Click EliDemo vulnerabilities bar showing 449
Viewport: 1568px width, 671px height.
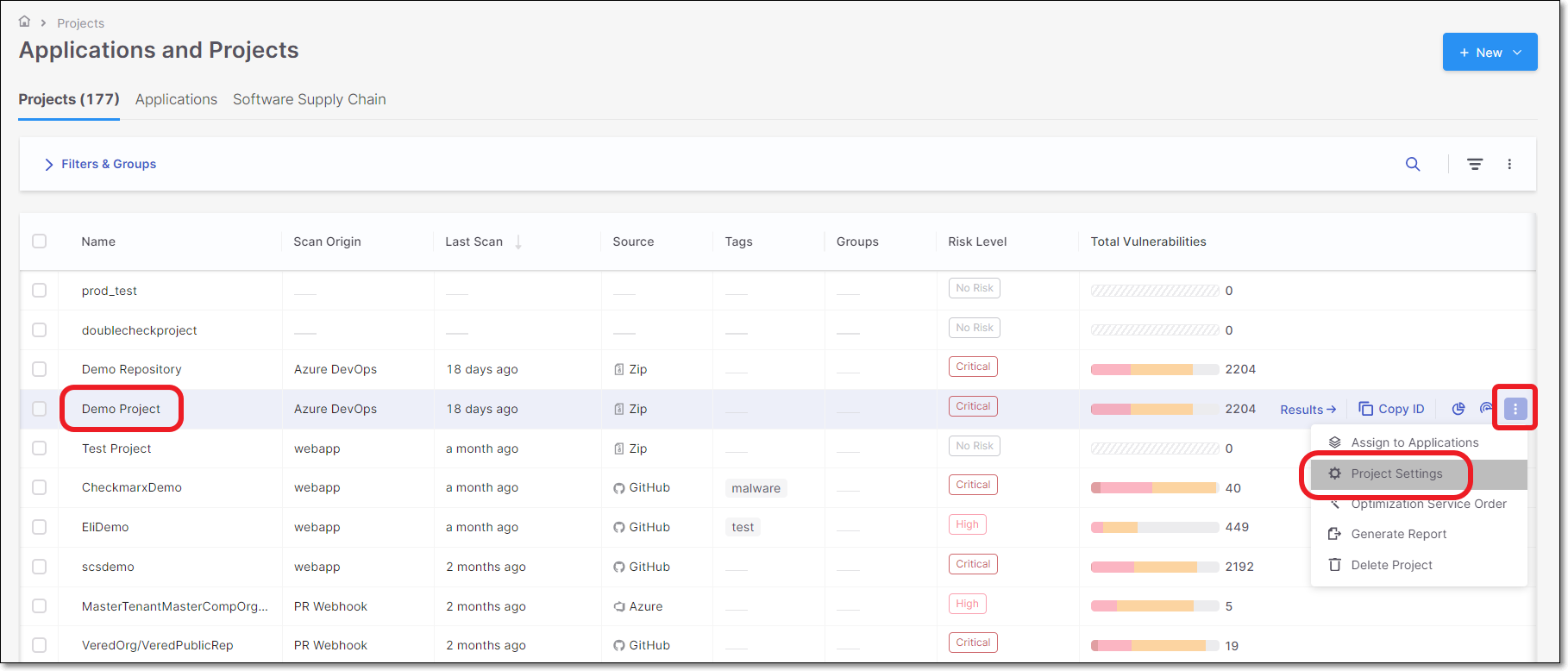(x=1155, y=527)
